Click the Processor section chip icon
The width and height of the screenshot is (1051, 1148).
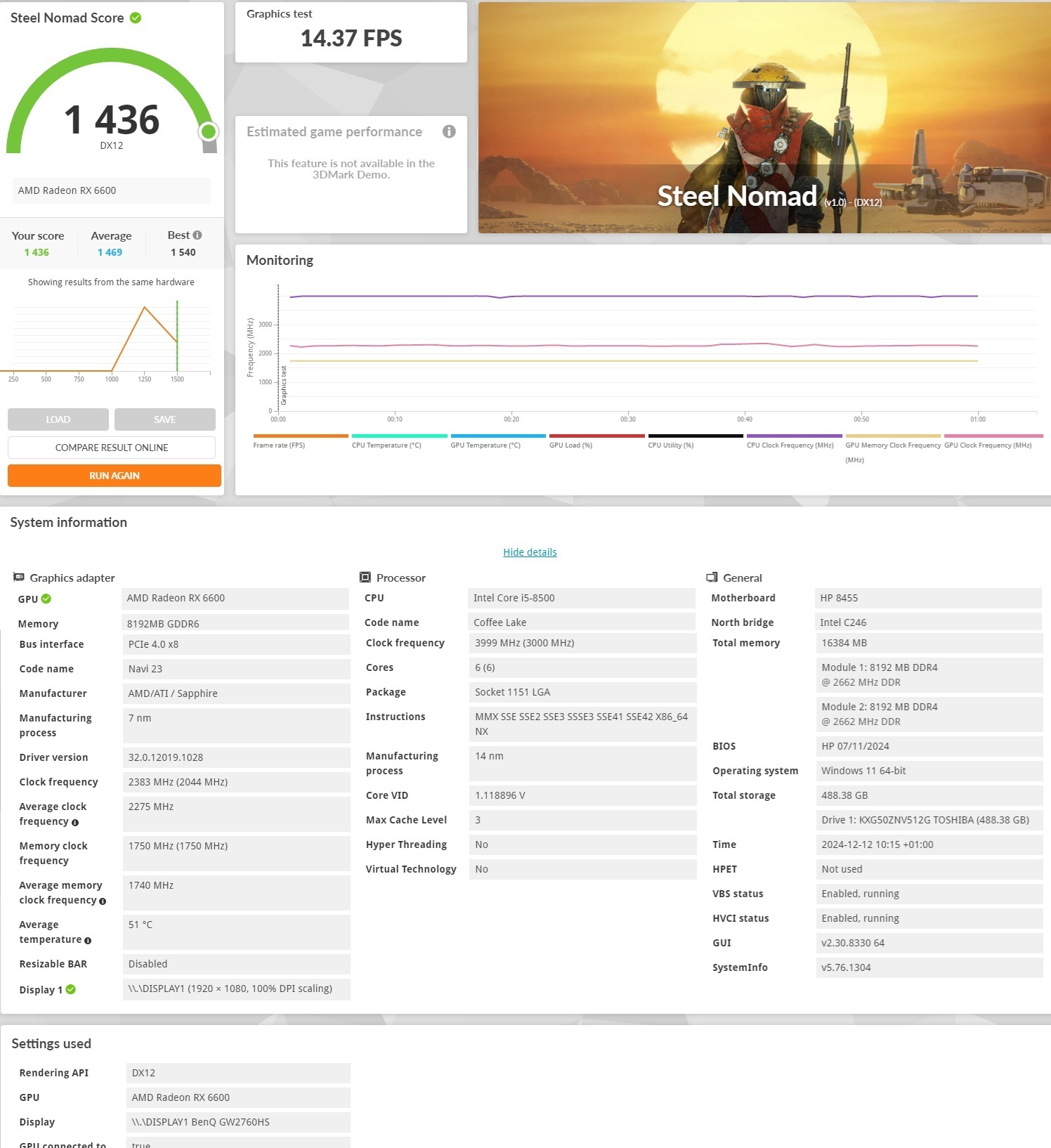pyautogui.click(x=365, y=578)
